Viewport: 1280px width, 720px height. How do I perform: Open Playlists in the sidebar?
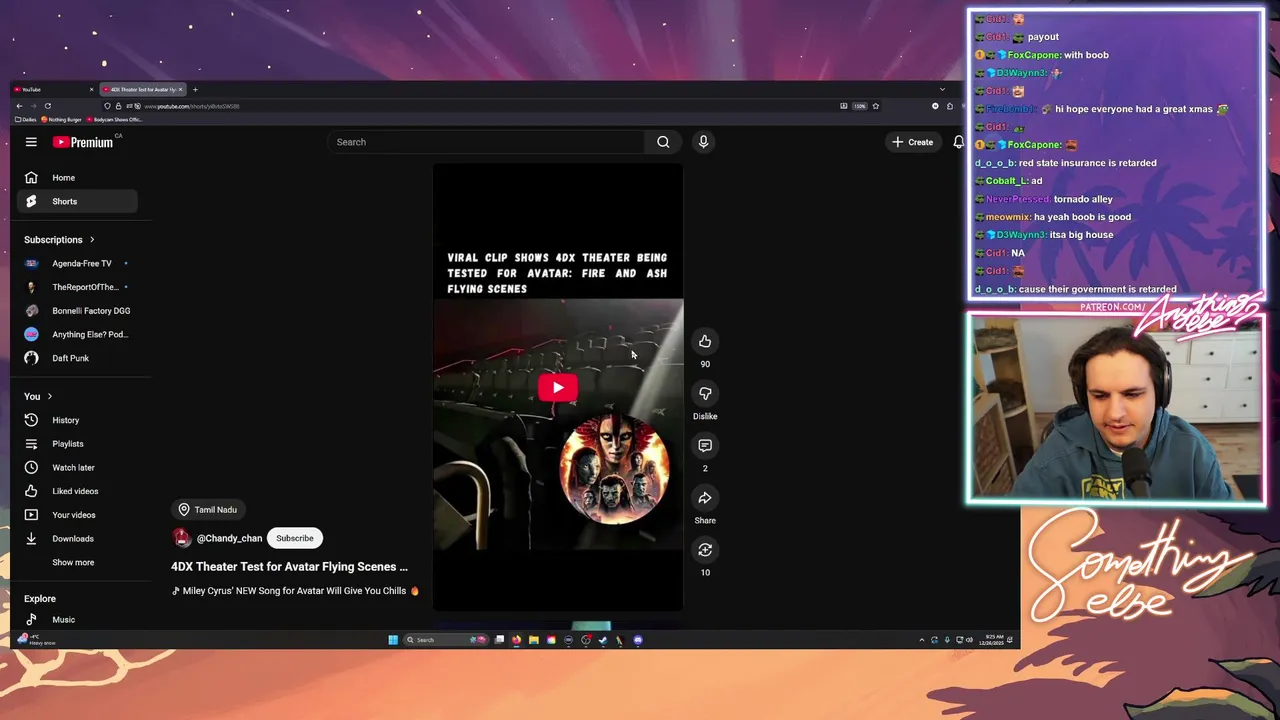point(77,444)
